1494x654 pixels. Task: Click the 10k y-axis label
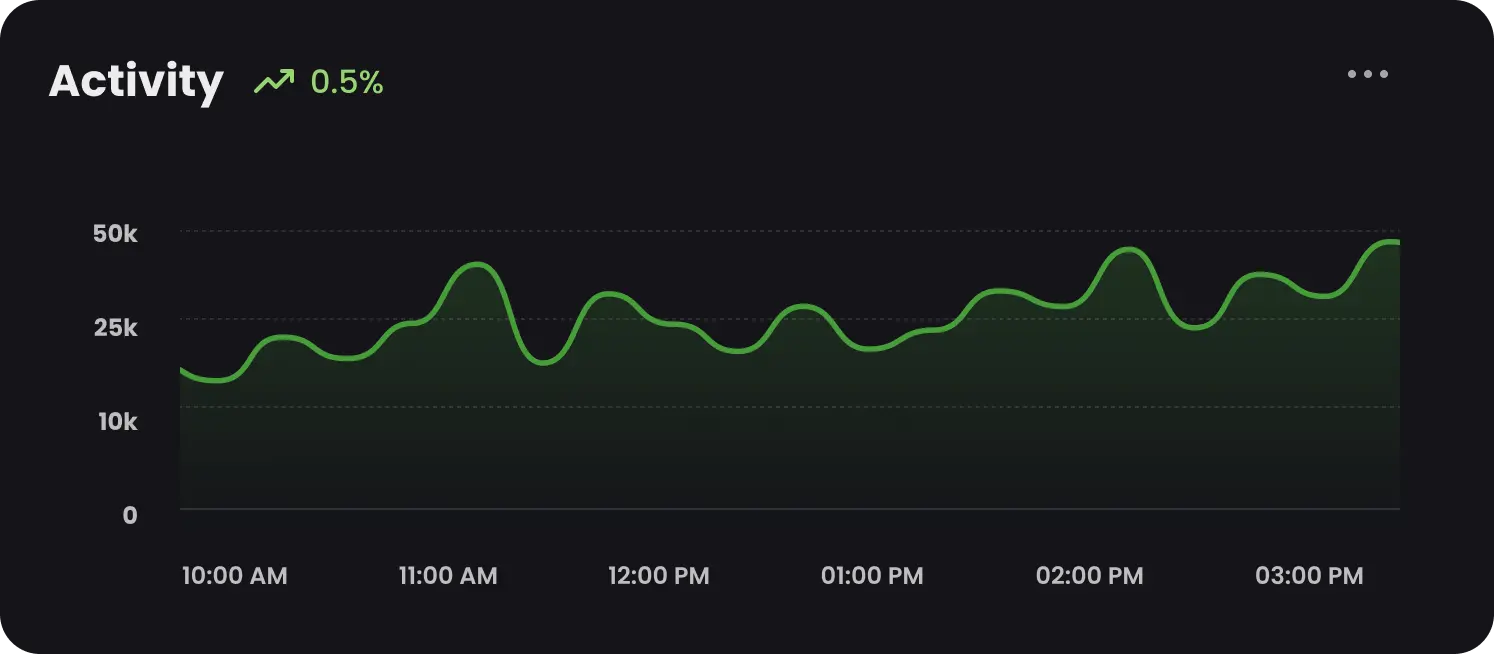click(117, 421)
